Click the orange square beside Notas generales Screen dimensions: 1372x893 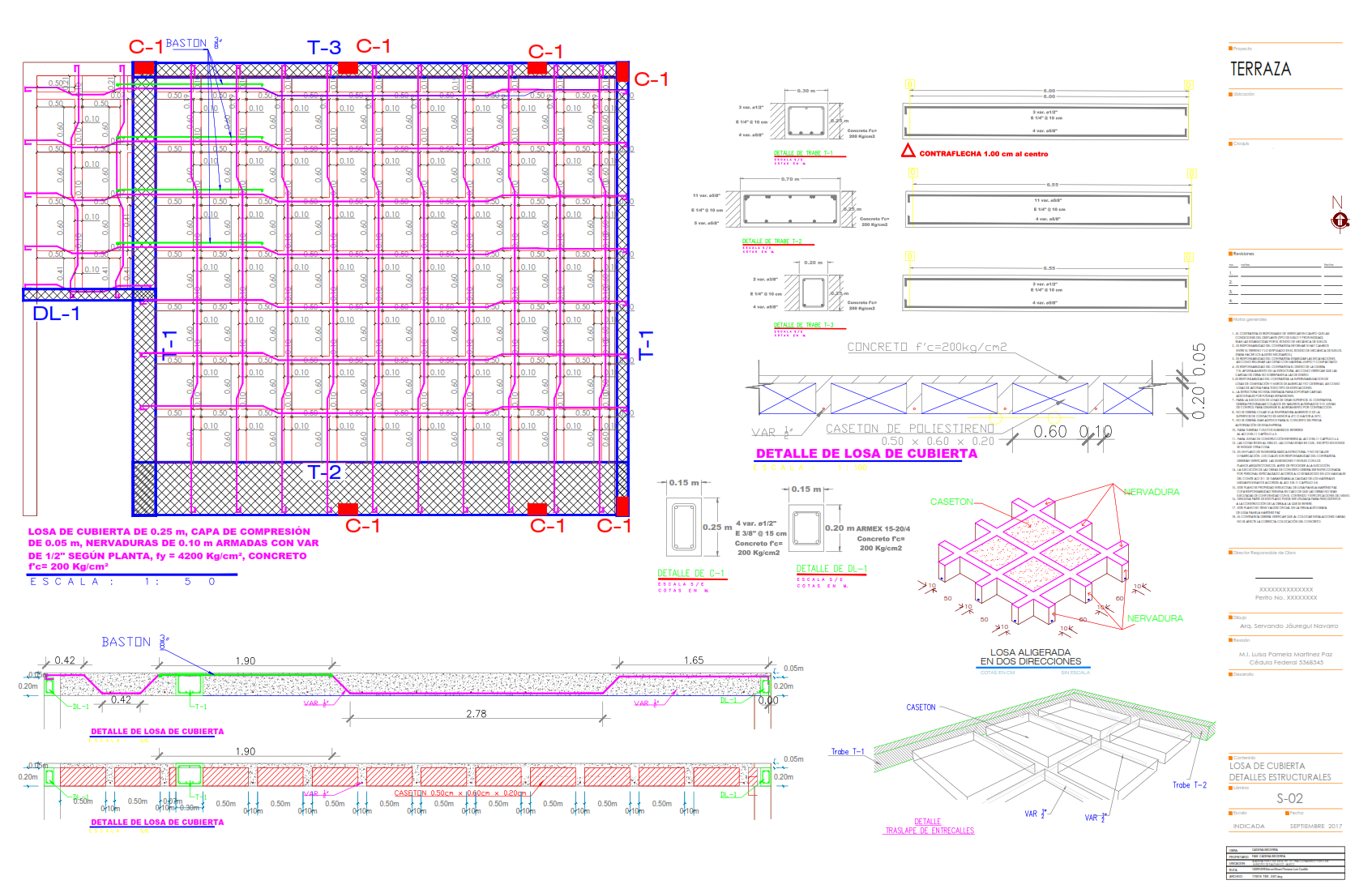click(x=1230, y=319)
